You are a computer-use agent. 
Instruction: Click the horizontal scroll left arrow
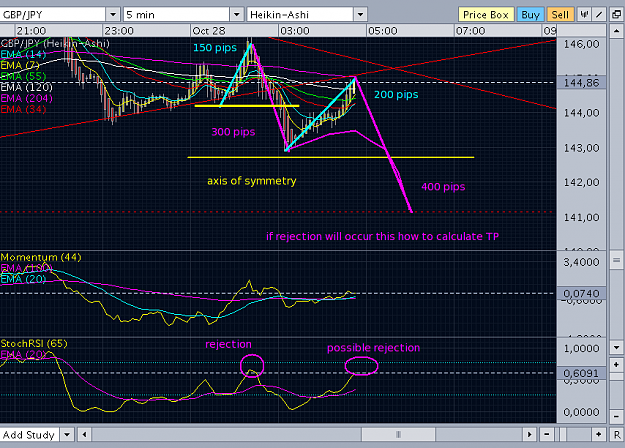[84, 434]
